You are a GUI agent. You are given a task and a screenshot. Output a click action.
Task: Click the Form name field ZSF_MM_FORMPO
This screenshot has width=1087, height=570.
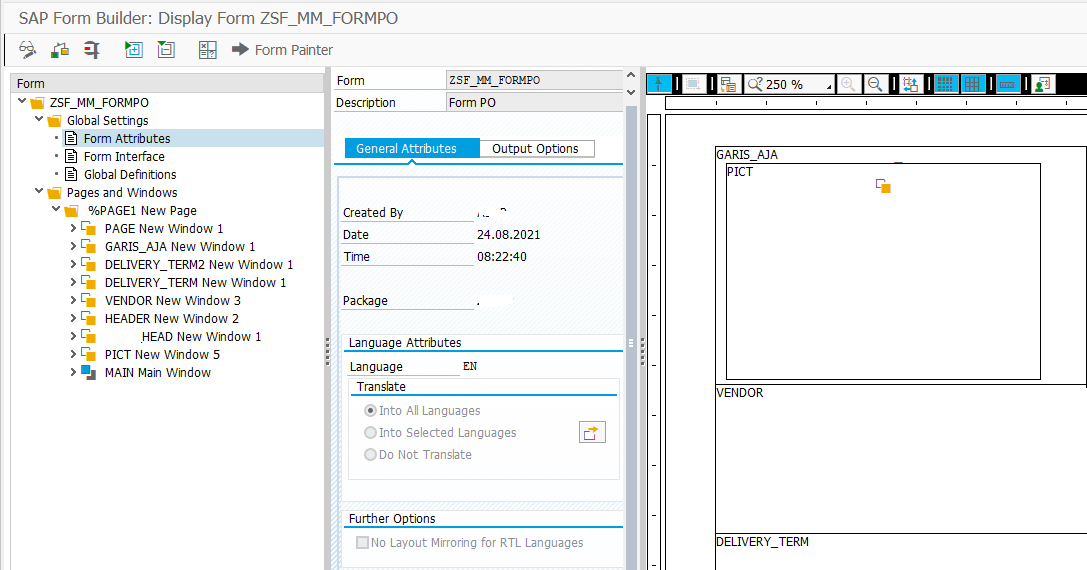(534, 80)
